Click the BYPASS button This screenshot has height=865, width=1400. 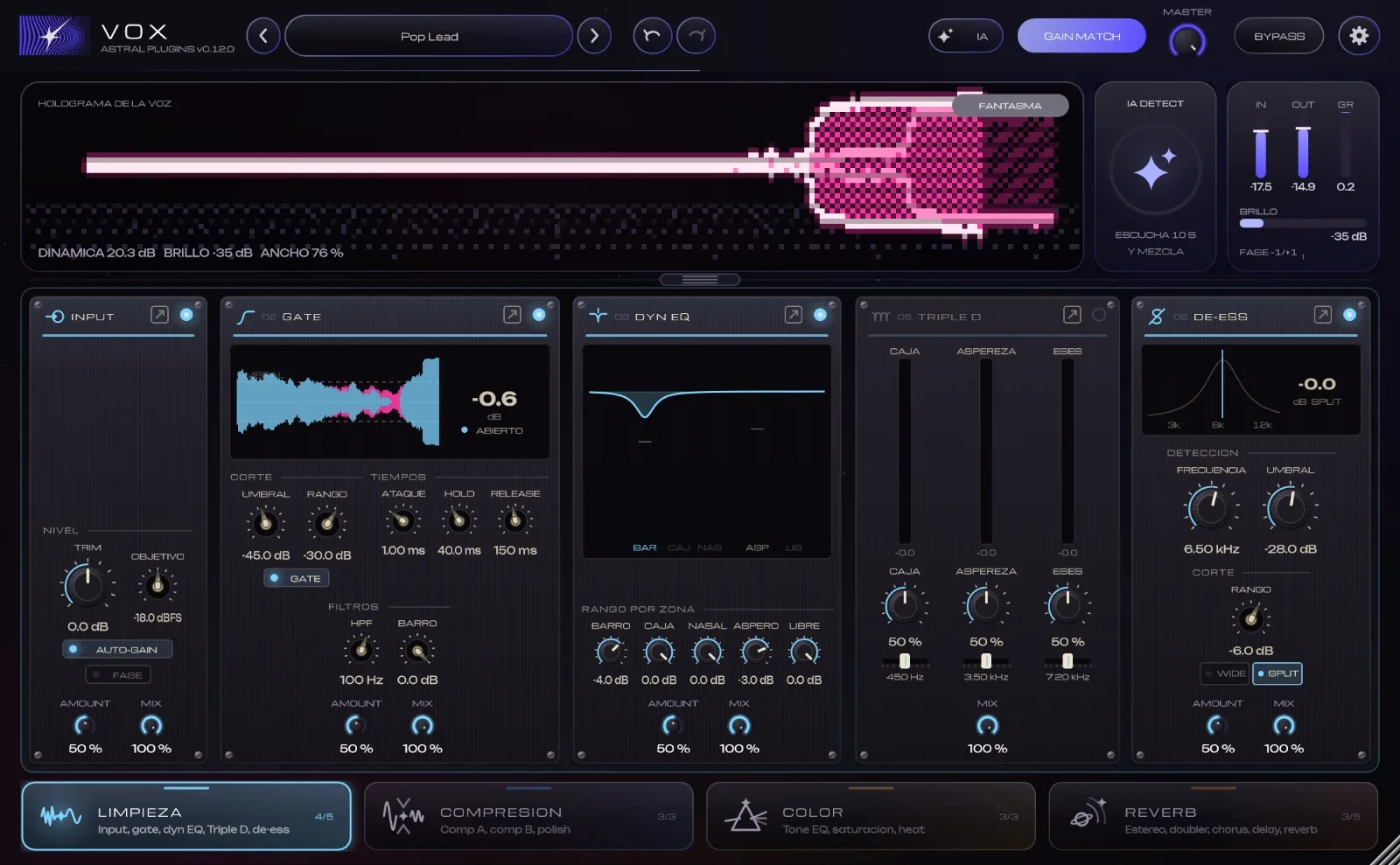1279,36
